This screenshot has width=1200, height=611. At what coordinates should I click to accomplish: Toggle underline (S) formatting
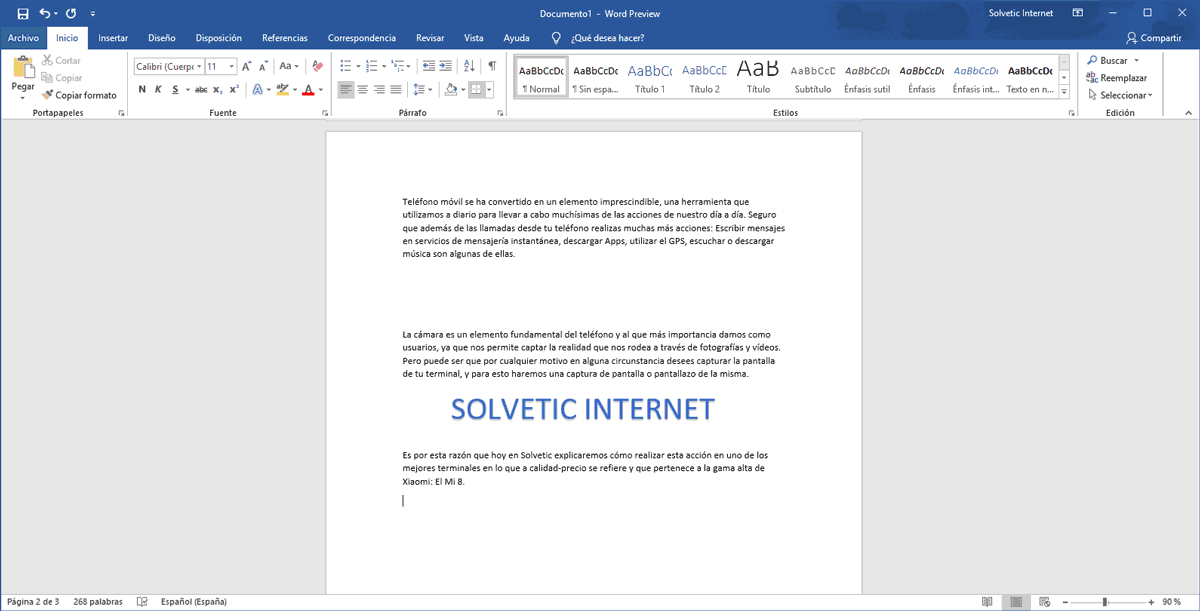tap(175, 89)
